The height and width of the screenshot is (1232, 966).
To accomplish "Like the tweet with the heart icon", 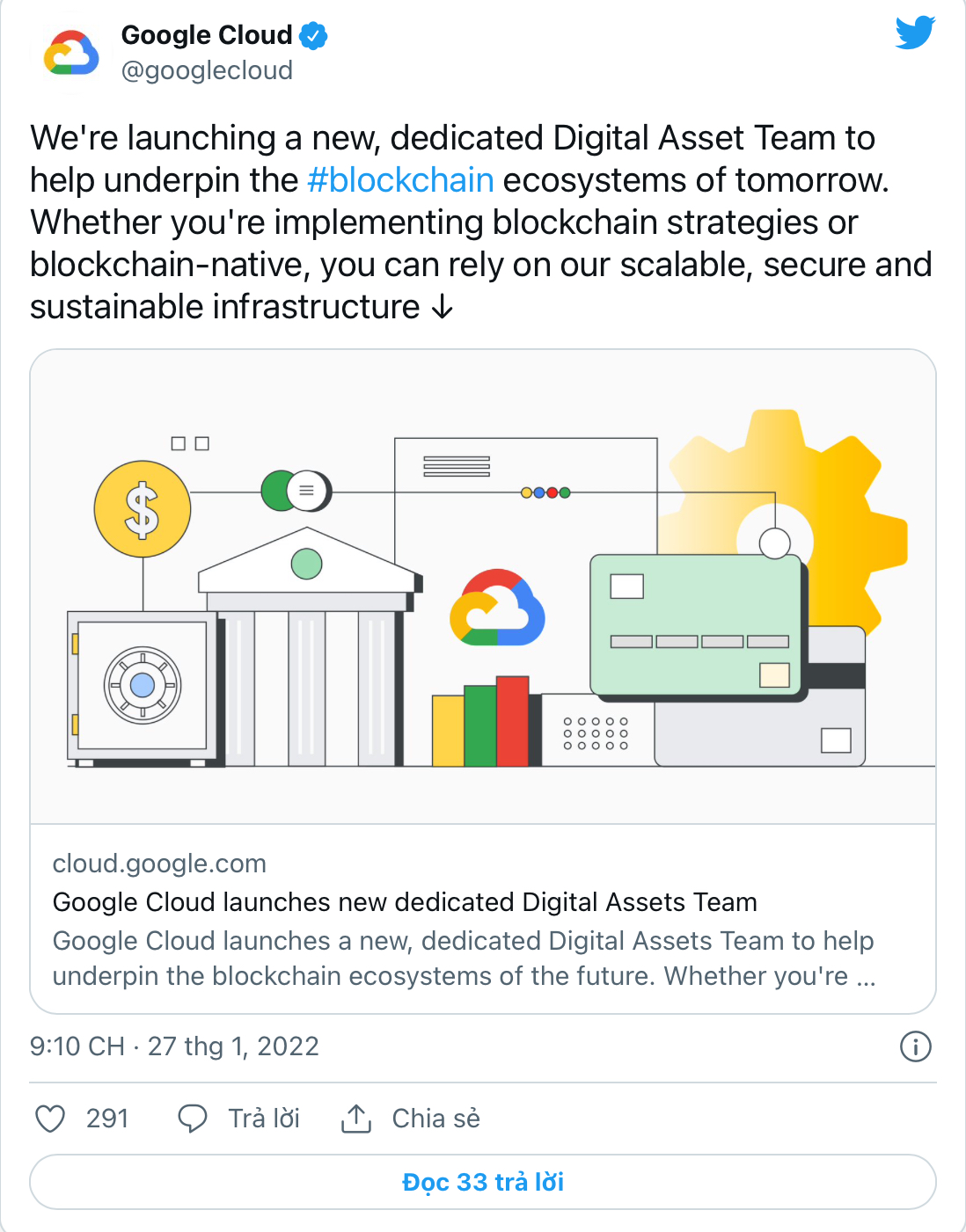I will [50, 1119].
